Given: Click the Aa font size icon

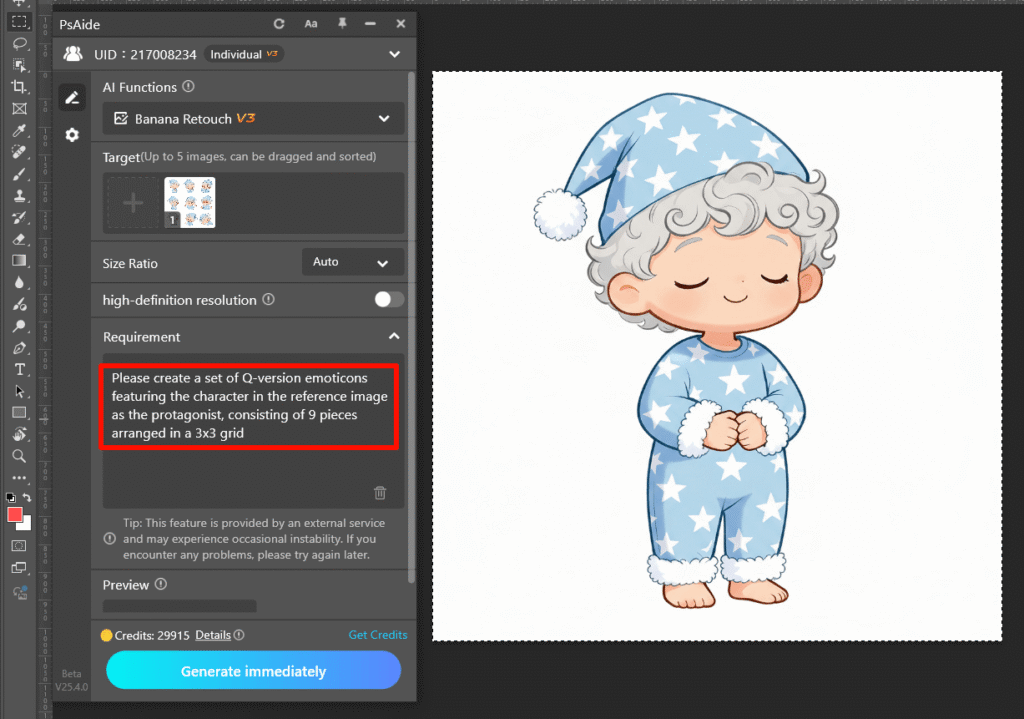Looking at the screenshot, I should [311, 23].
